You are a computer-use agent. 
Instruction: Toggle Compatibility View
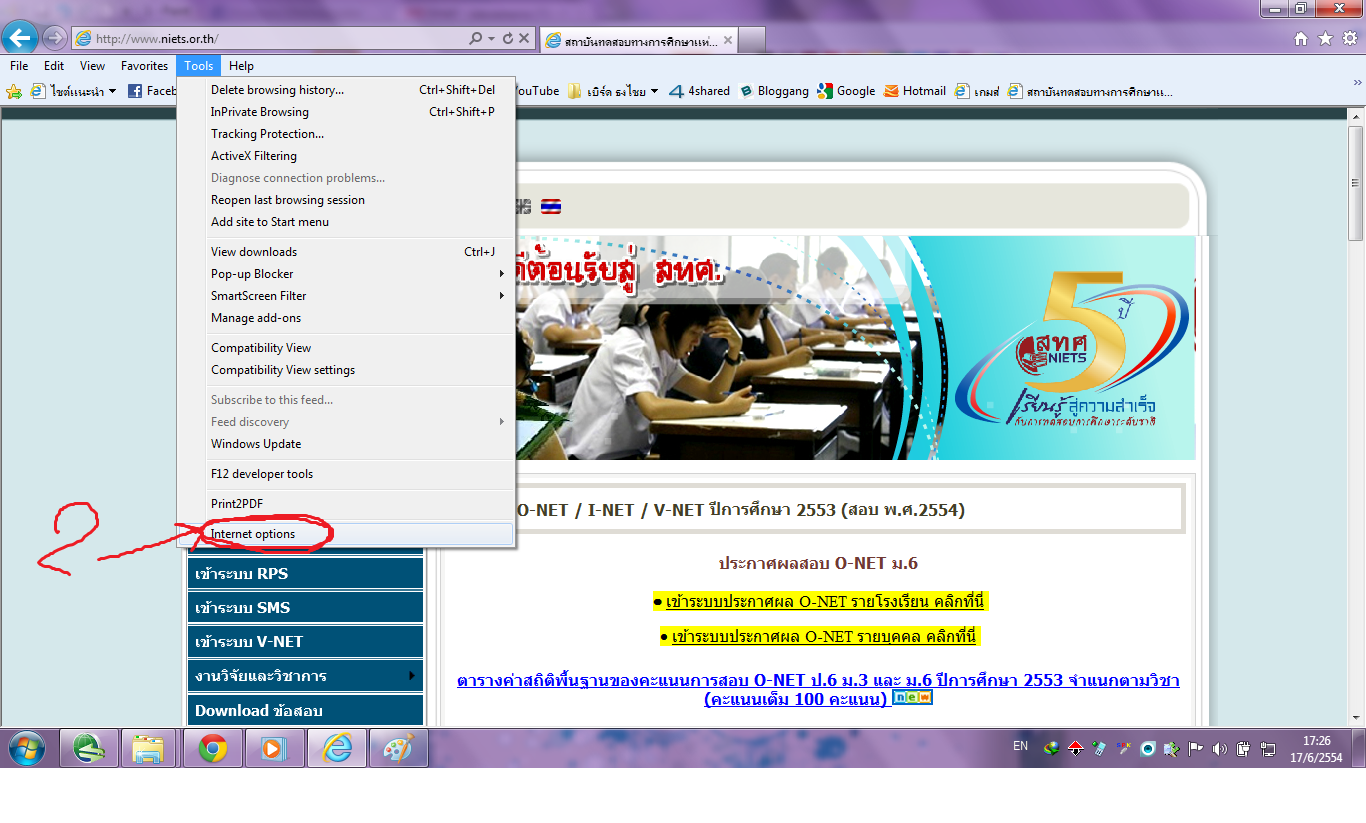346,348
